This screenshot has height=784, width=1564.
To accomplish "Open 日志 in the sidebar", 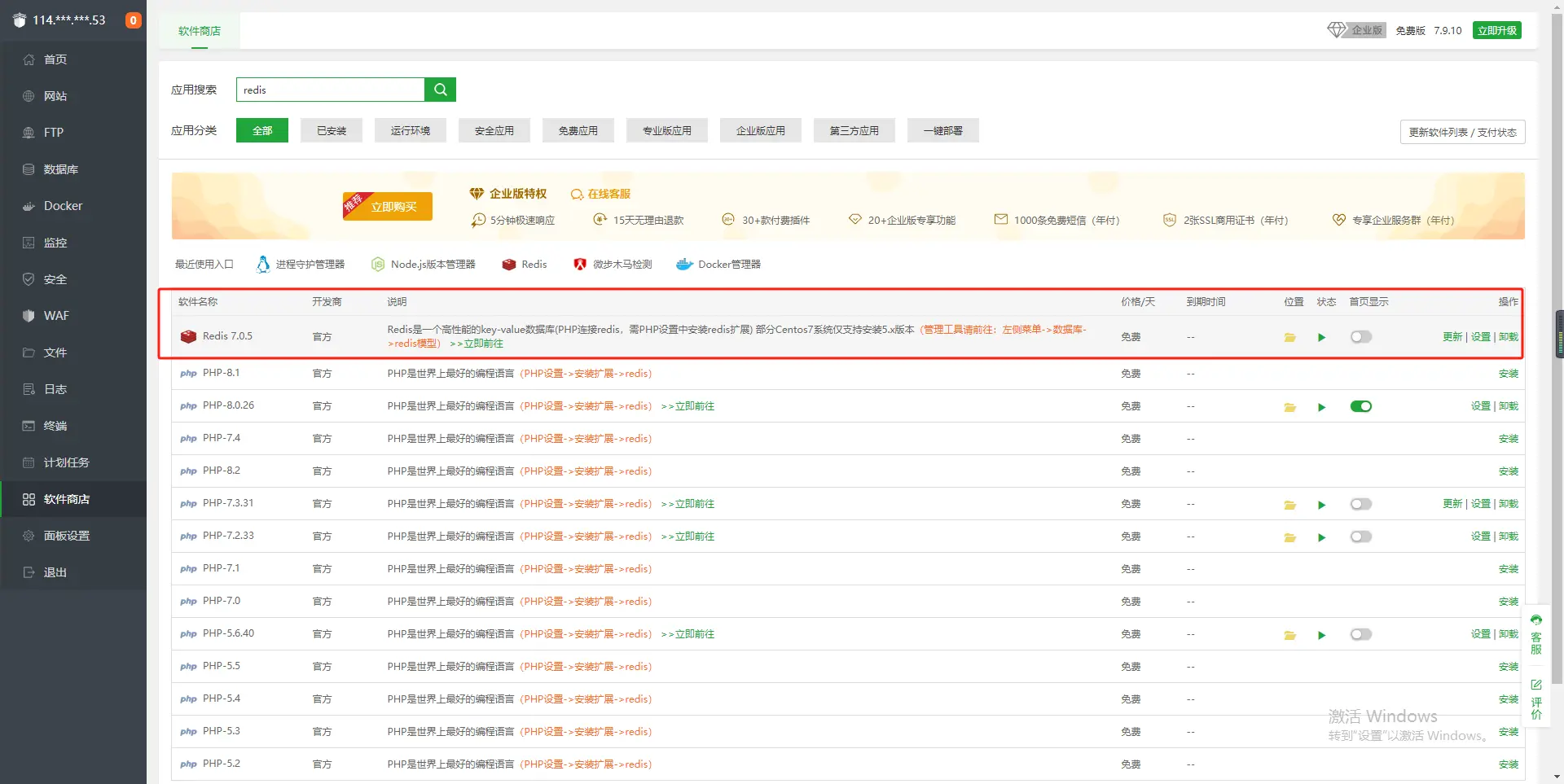I will pos(73,389).
